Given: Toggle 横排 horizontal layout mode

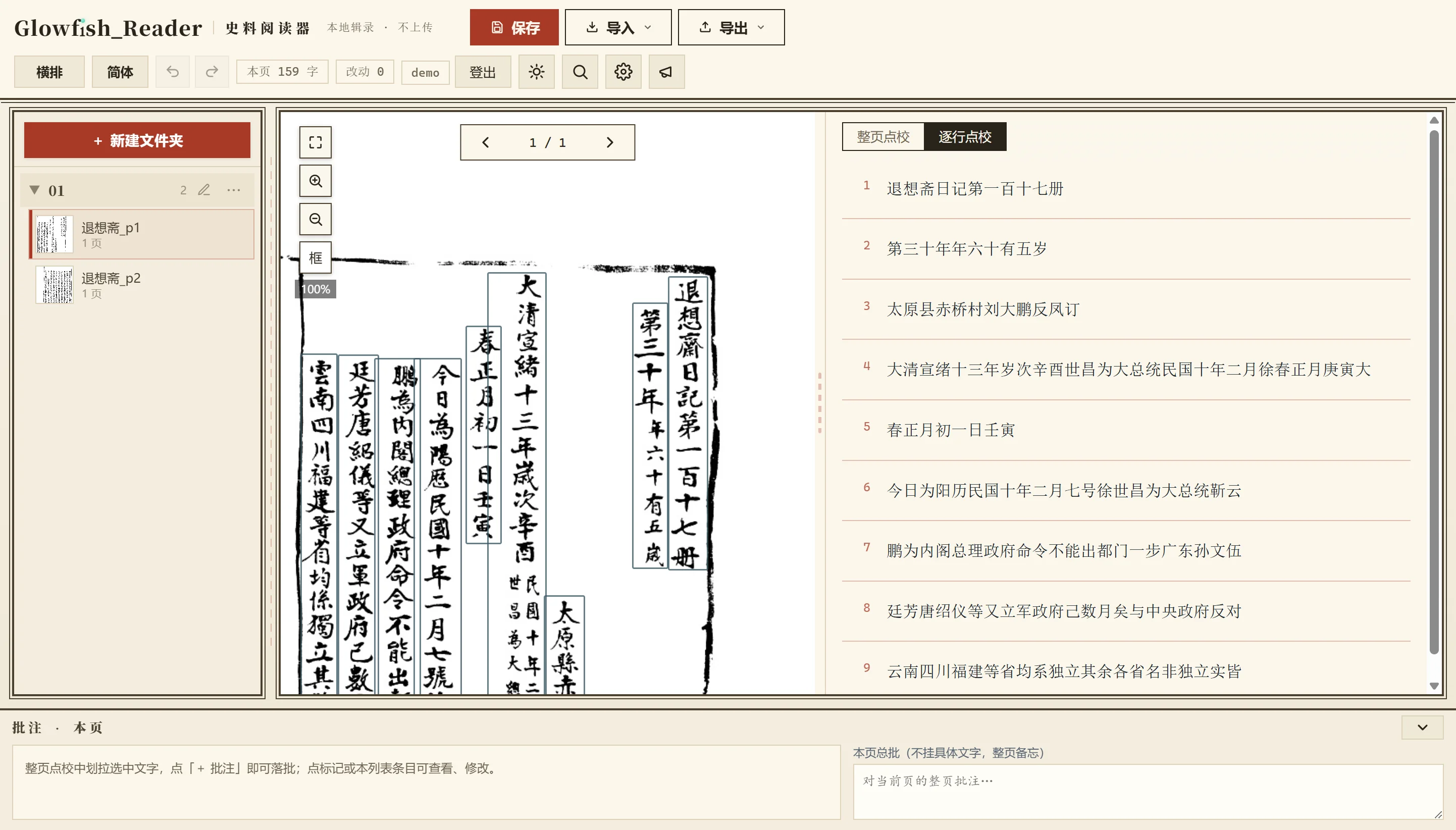Looking at the screenshot, I should click(49, 72).
